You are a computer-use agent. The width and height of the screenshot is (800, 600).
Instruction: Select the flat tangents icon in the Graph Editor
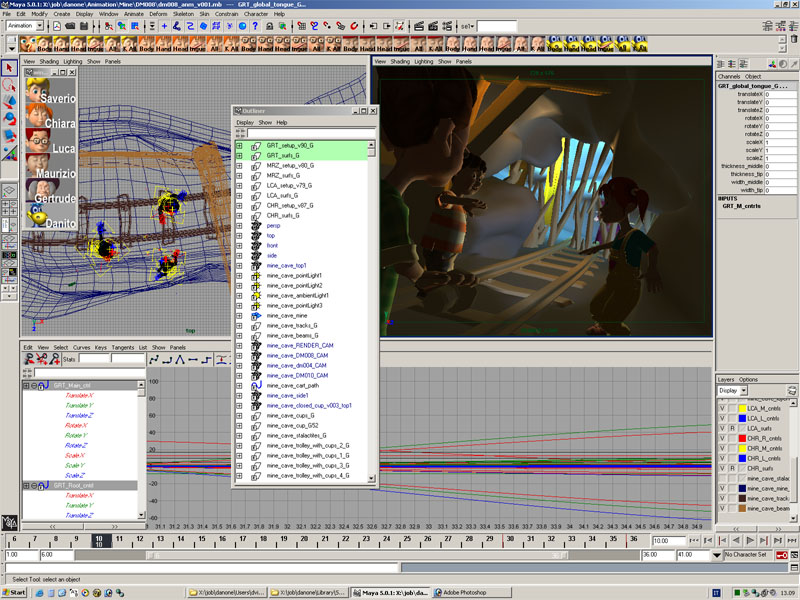pos(193,360)
